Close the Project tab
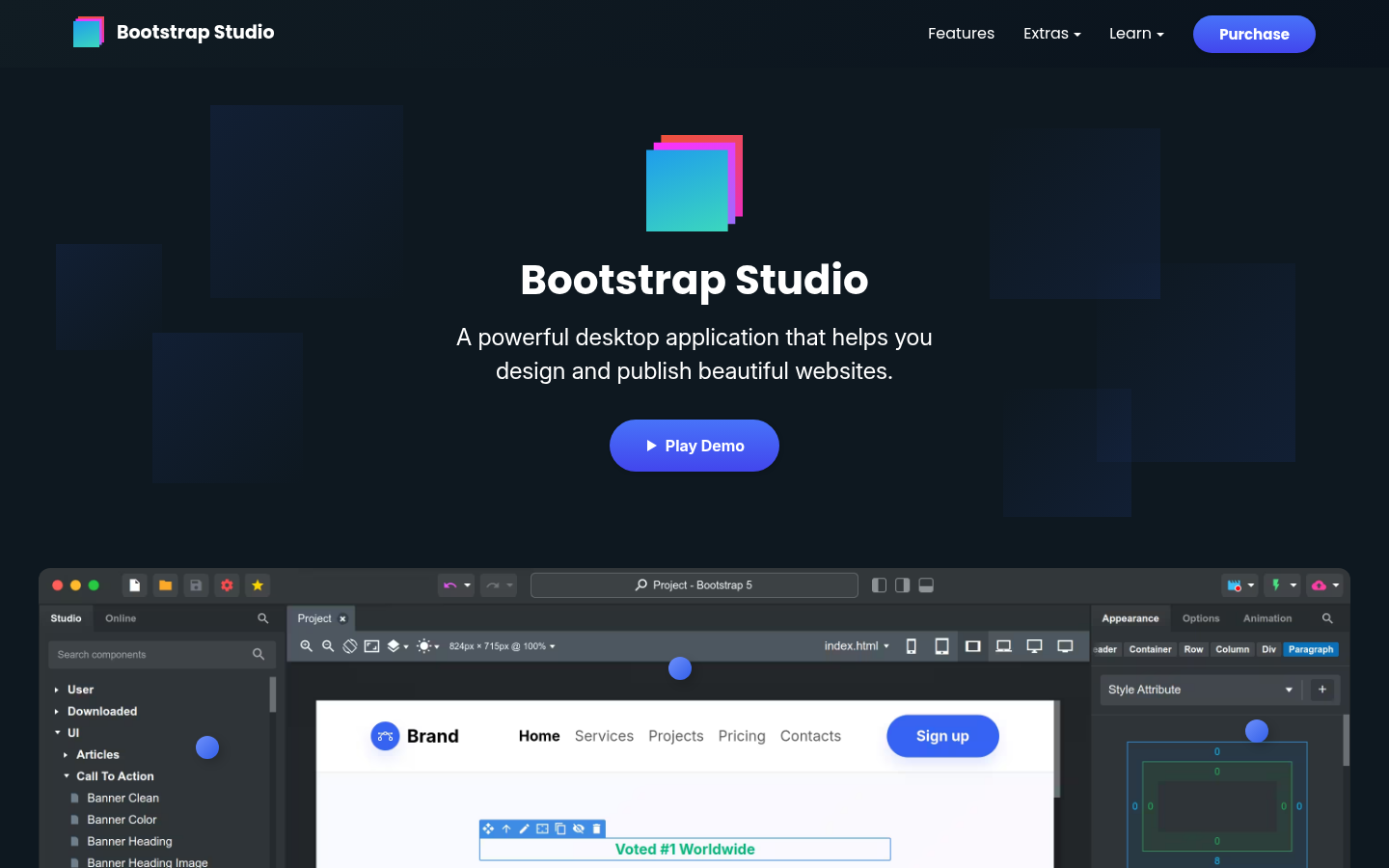 (342, 619)
